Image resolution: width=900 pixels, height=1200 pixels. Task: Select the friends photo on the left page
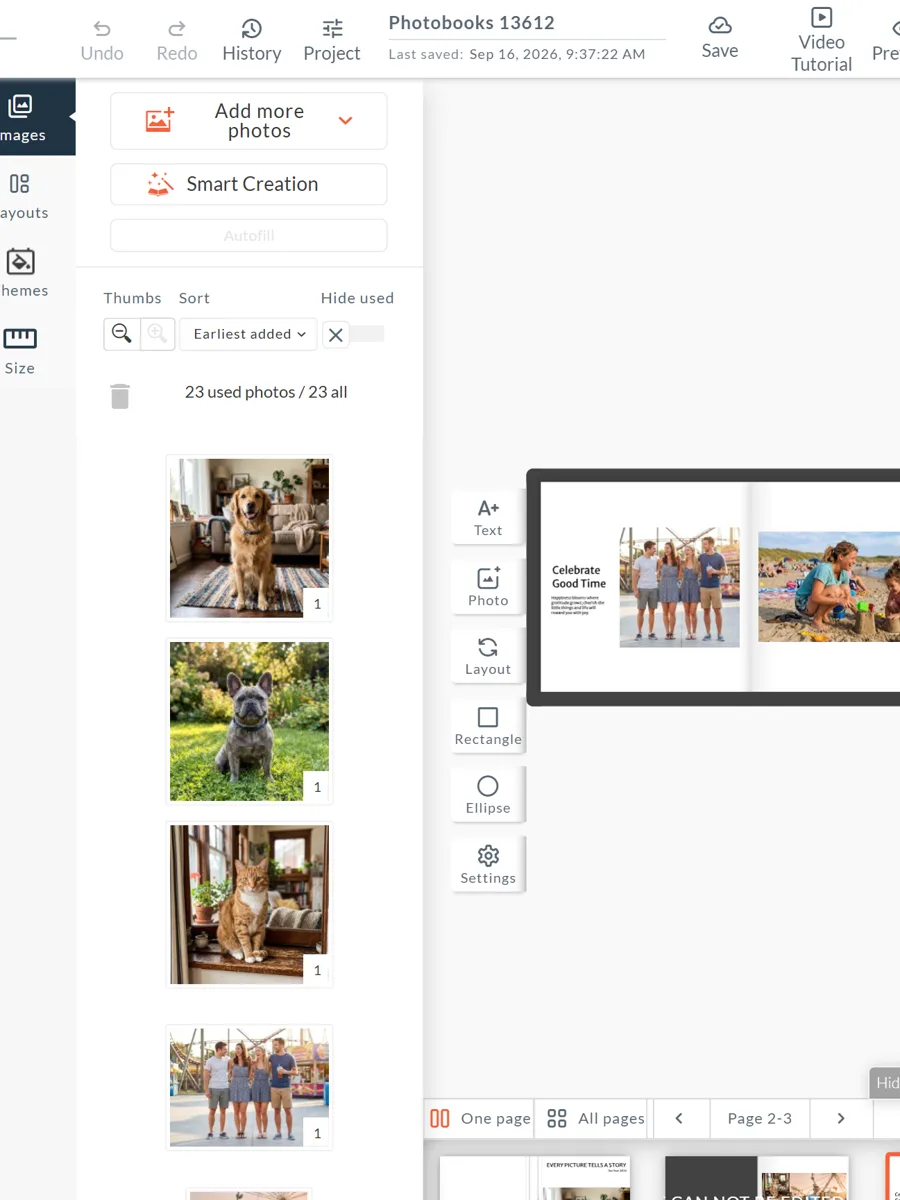(x=680, y=587)
